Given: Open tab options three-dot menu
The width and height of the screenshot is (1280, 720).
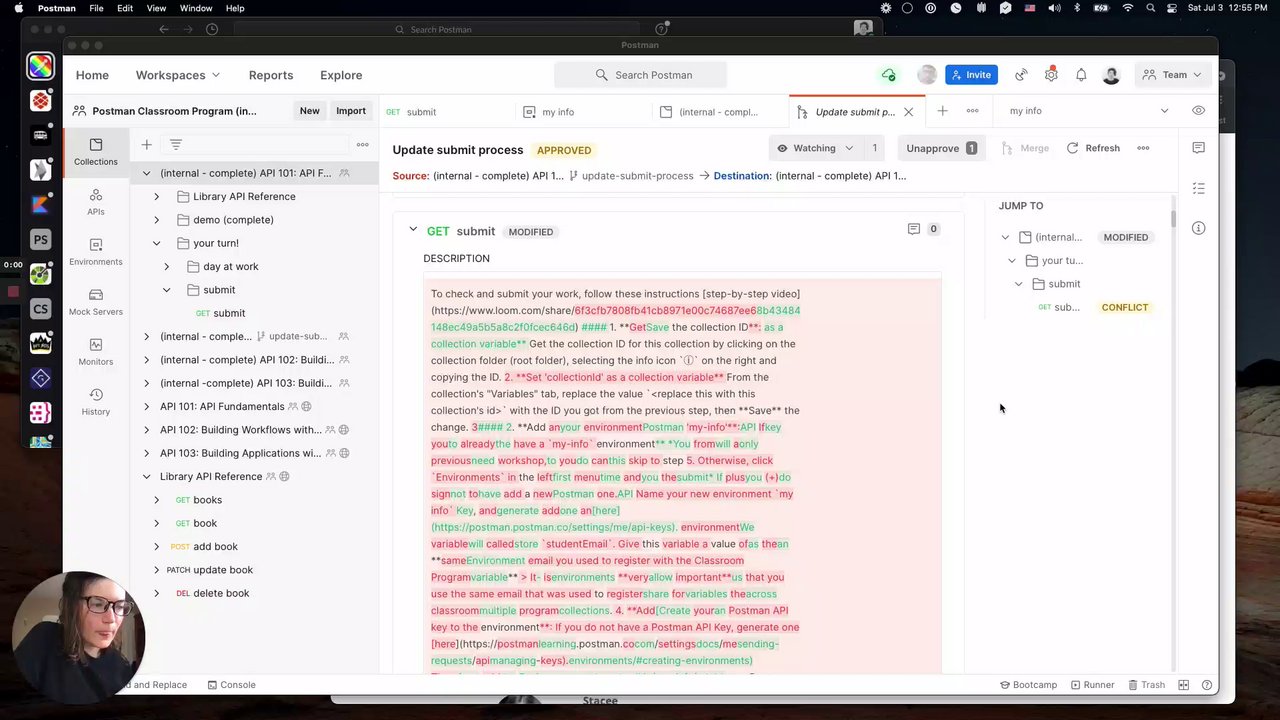Looking at the screenshot, I should pos(972,111).
